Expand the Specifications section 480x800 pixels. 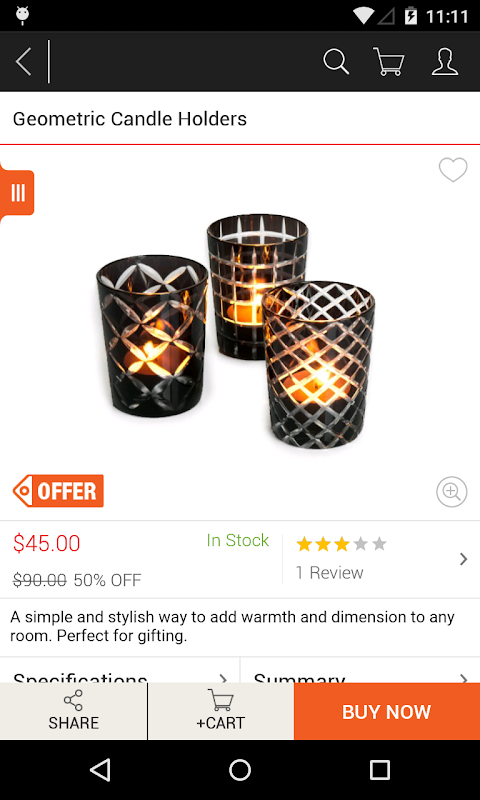tap(120, 670)
